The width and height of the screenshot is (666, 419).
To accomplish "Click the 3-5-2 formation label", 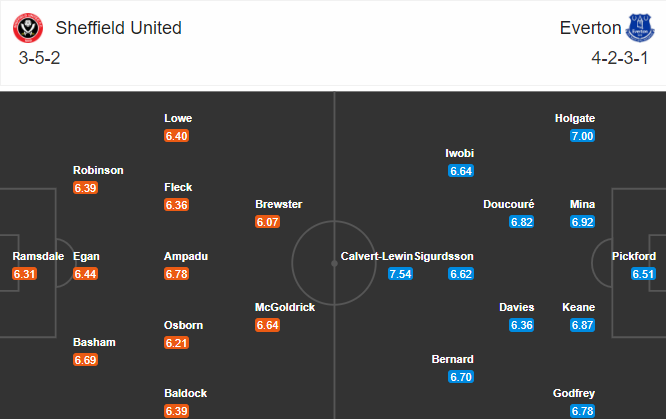I will coord(40,58).
